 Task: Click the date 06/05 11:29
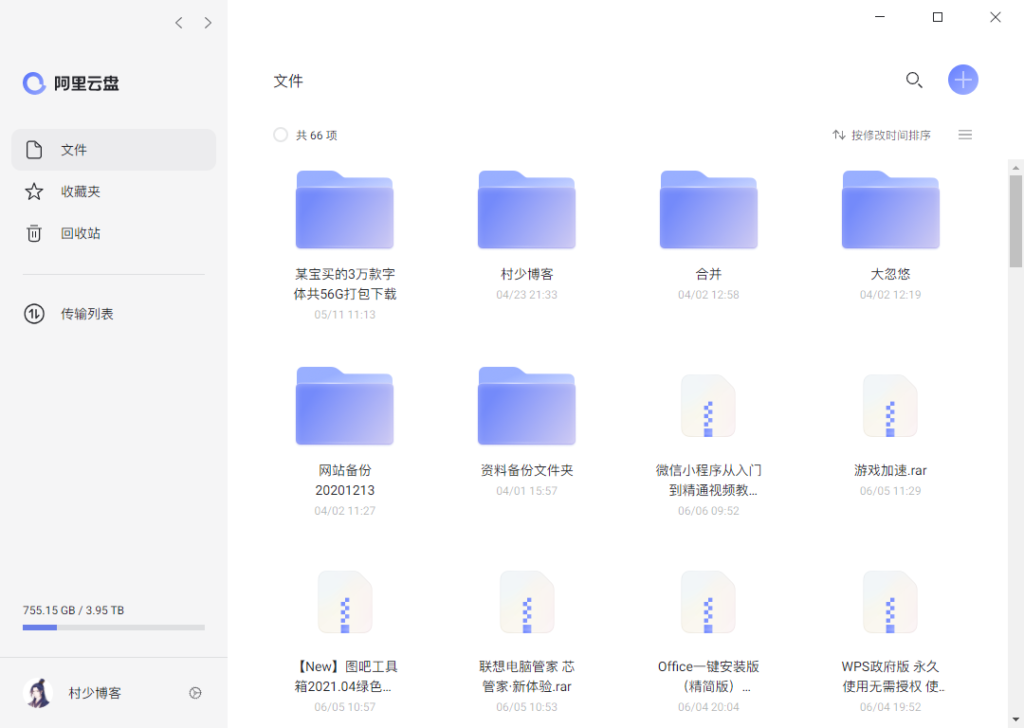coord(890,491)
